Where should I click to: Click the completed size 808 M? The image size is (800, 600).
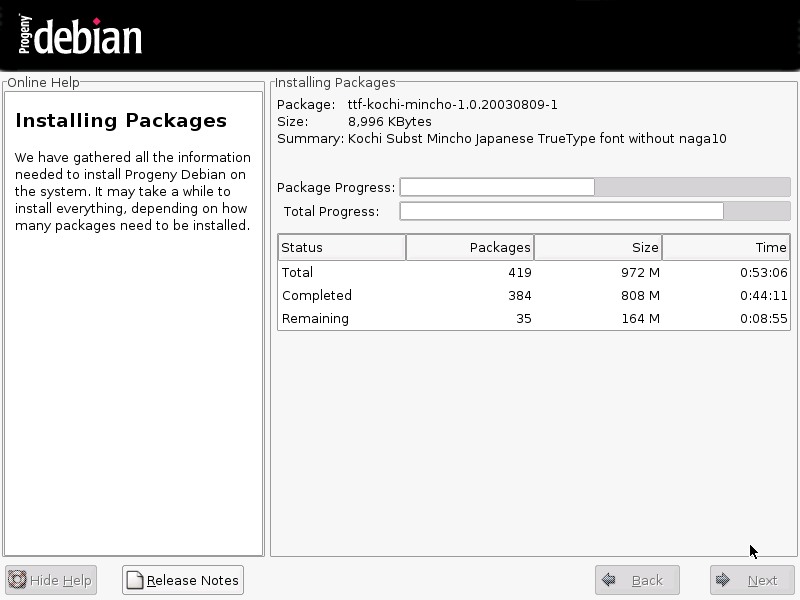click(640, 295)
